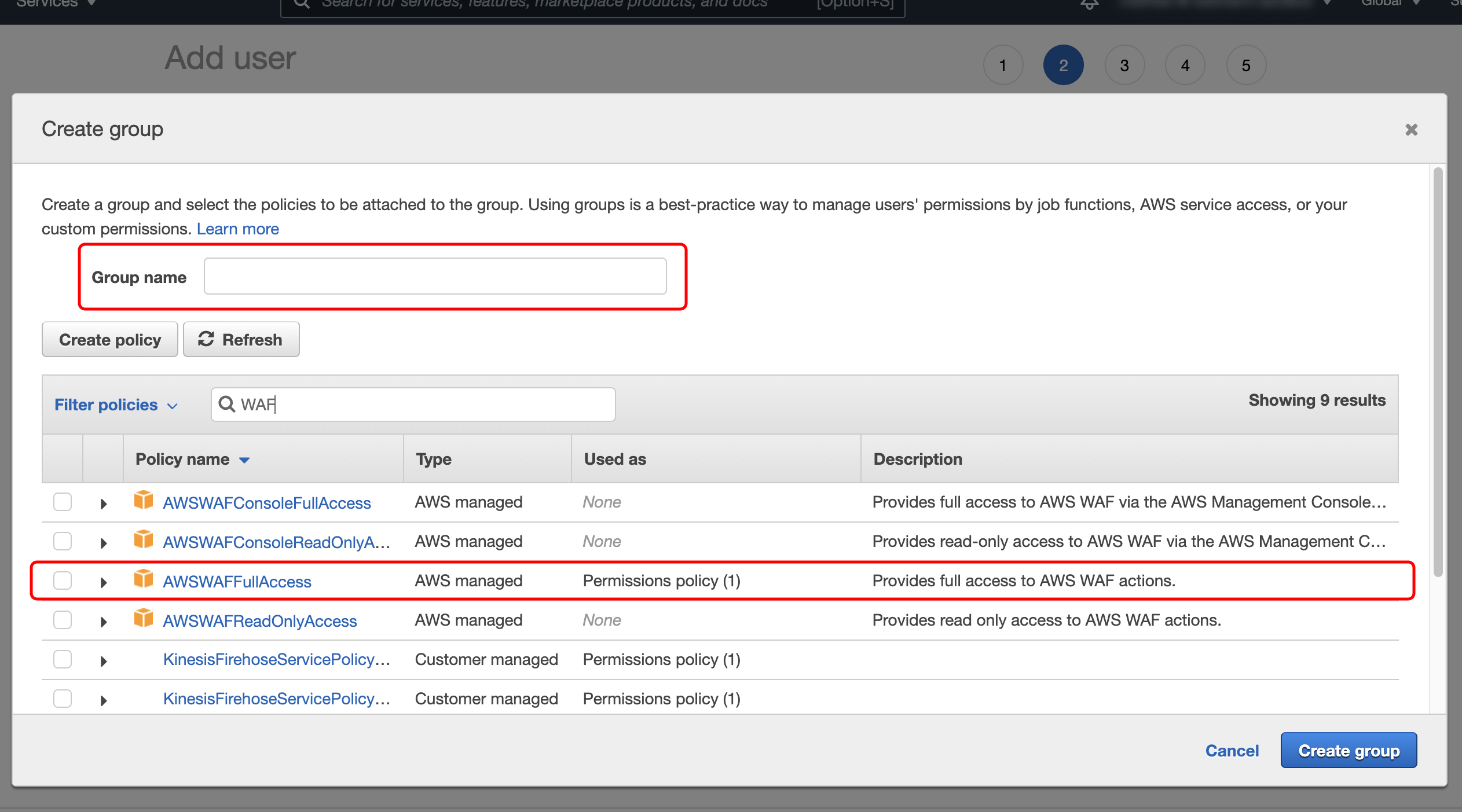
Task: Focus the Group name input field
Action: click(x=435, y=276)
